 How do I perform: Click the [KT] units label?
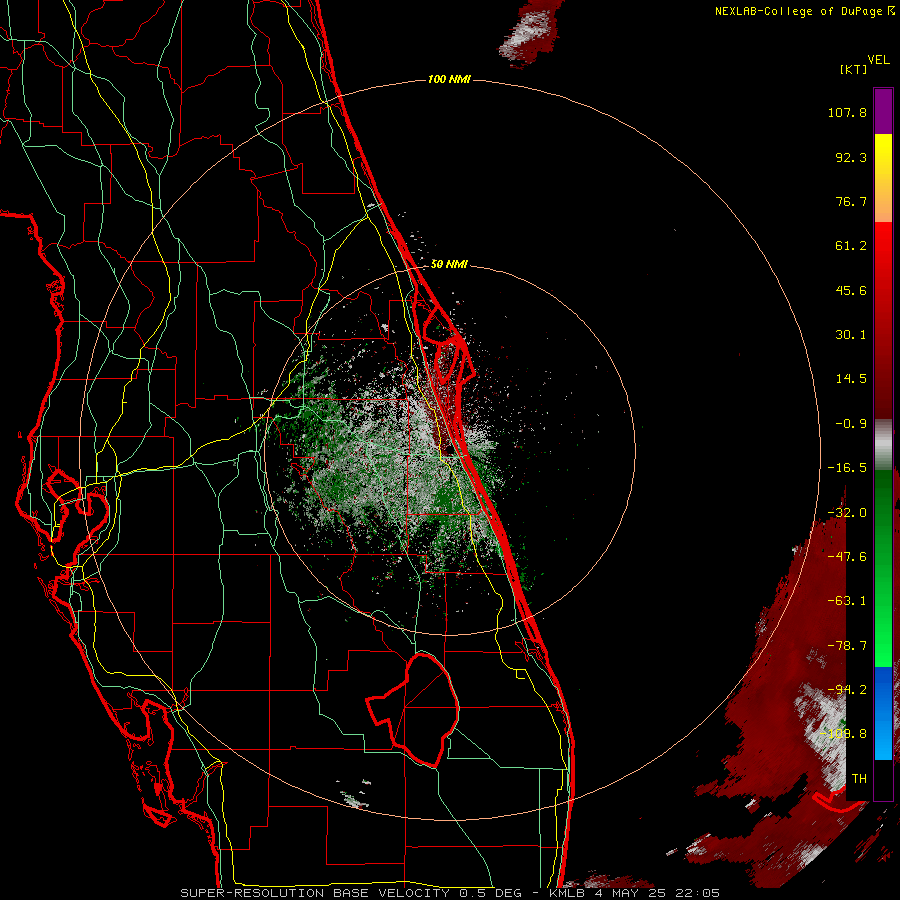(x=853, y=69)
